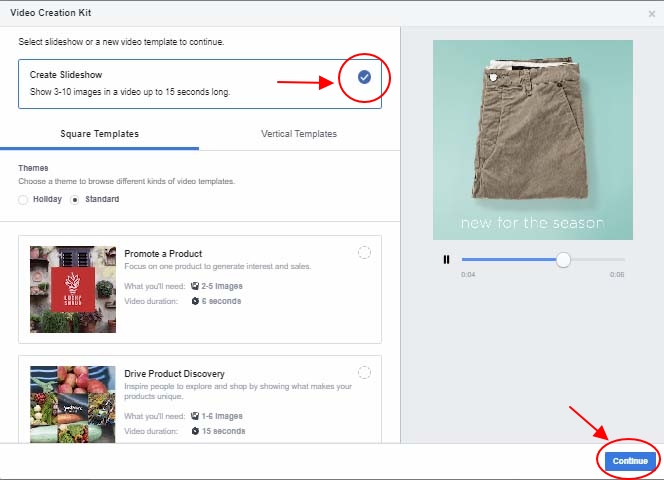Open the Vertical Templates tab
This screenshot has width=664, height=480.
[x=299, y=134]
